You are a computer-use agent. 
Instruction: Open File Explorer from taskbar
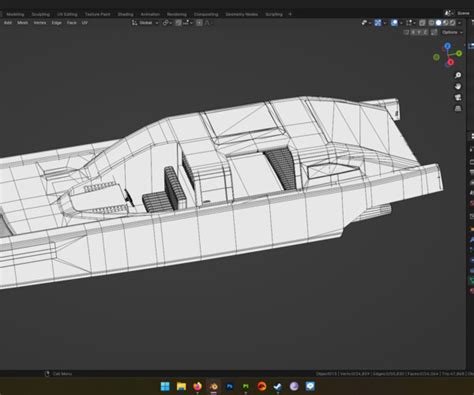181,386
